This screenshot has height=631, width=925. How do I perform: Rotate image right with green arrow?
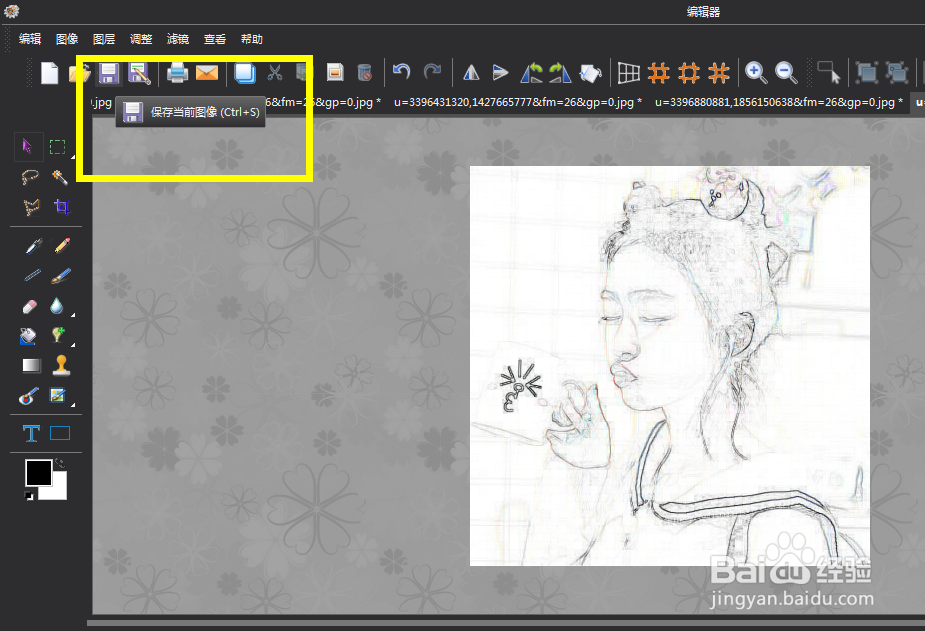pos(560,73)
